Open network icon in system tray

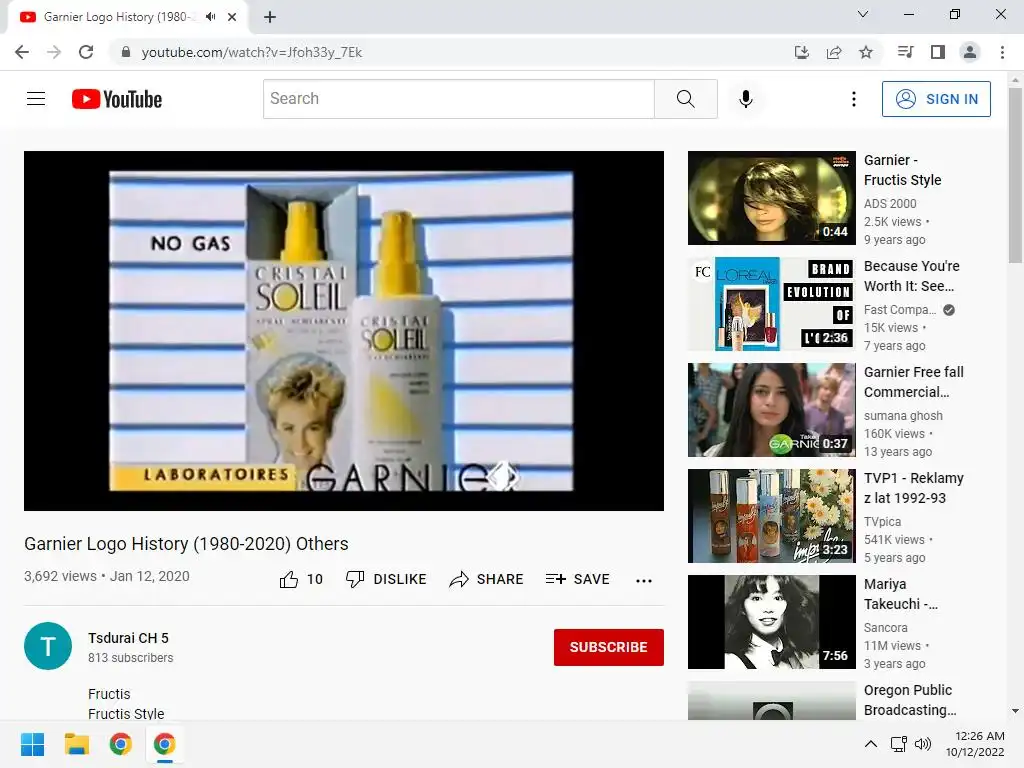tap(899, 744)
